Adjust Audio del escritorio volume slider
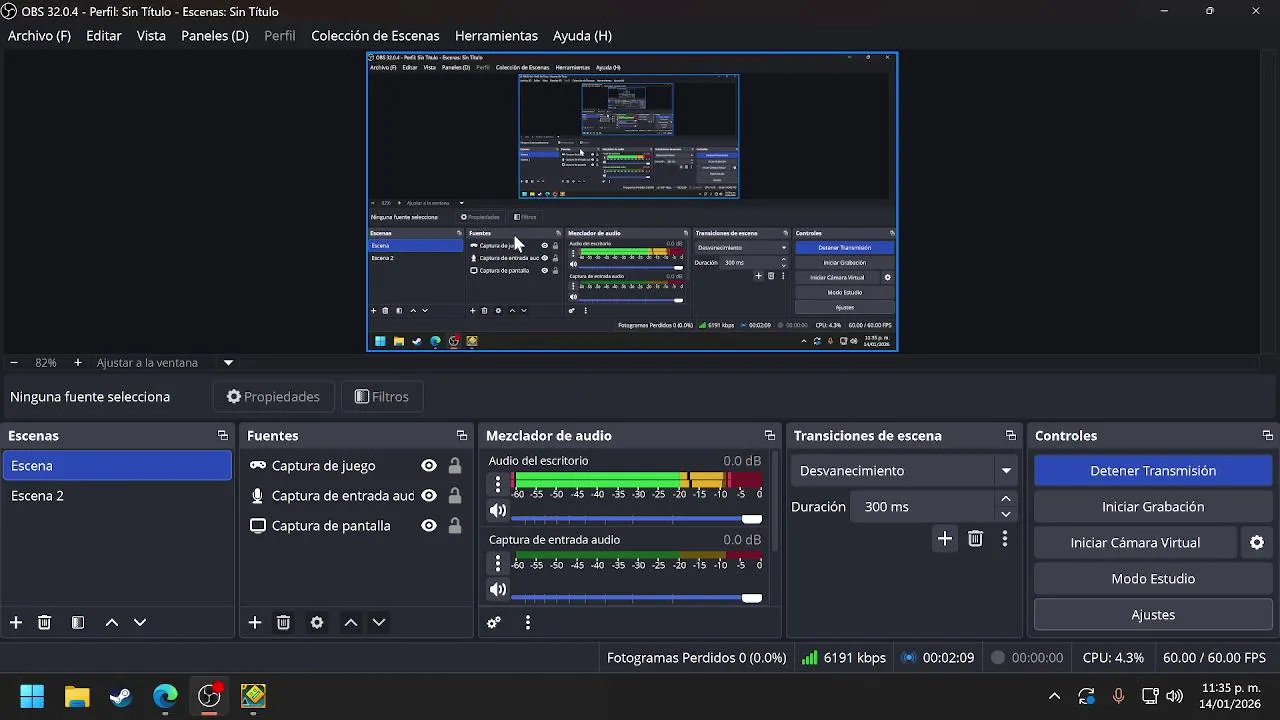Viewport: 1280px width, 720px height. click(x=636, y=519)
